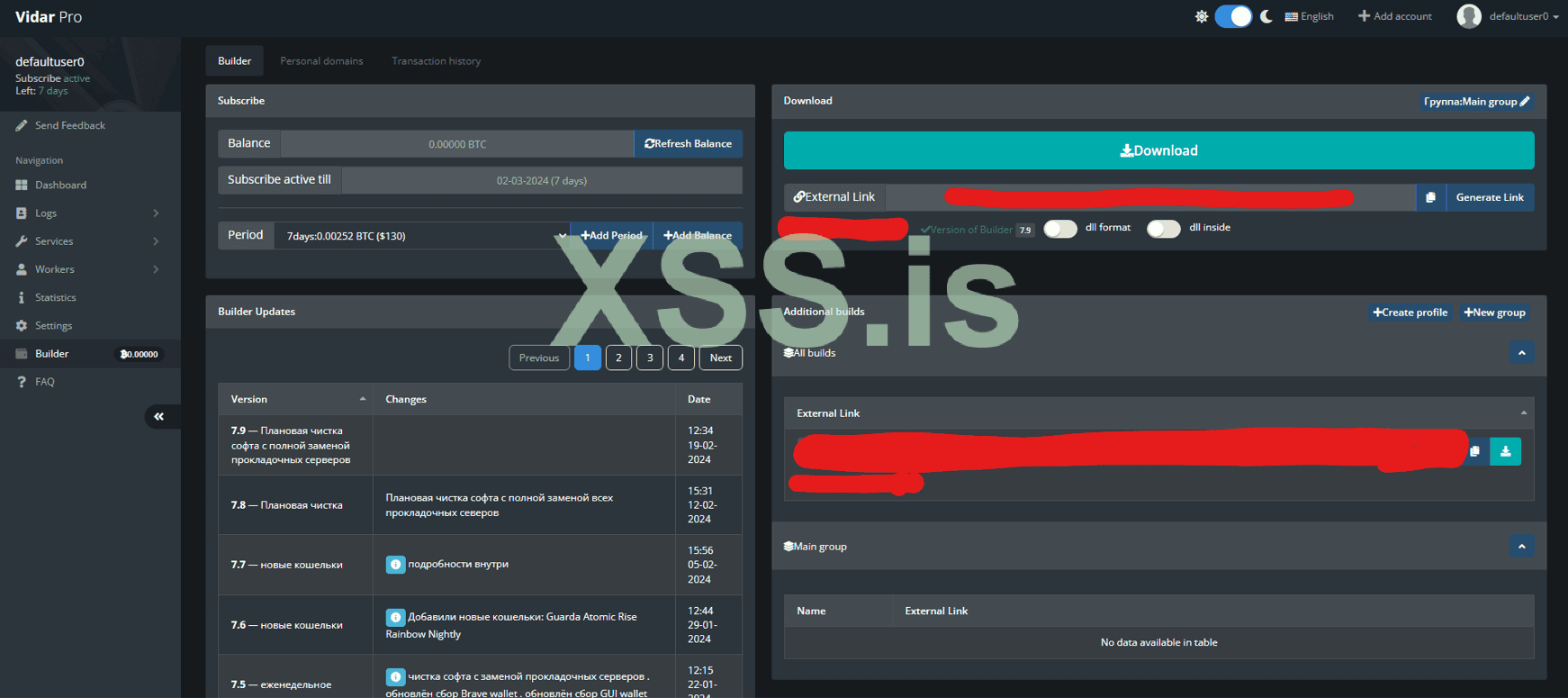Click info icon in version 7.7 row

click(395, 565)
